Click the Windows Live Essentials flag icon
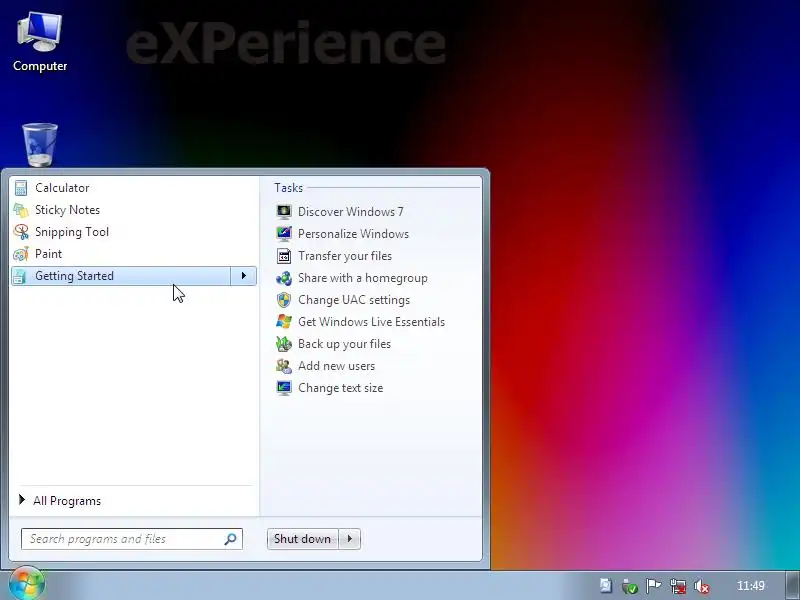The width and height of the screenshot is (800, 600). 284,322
